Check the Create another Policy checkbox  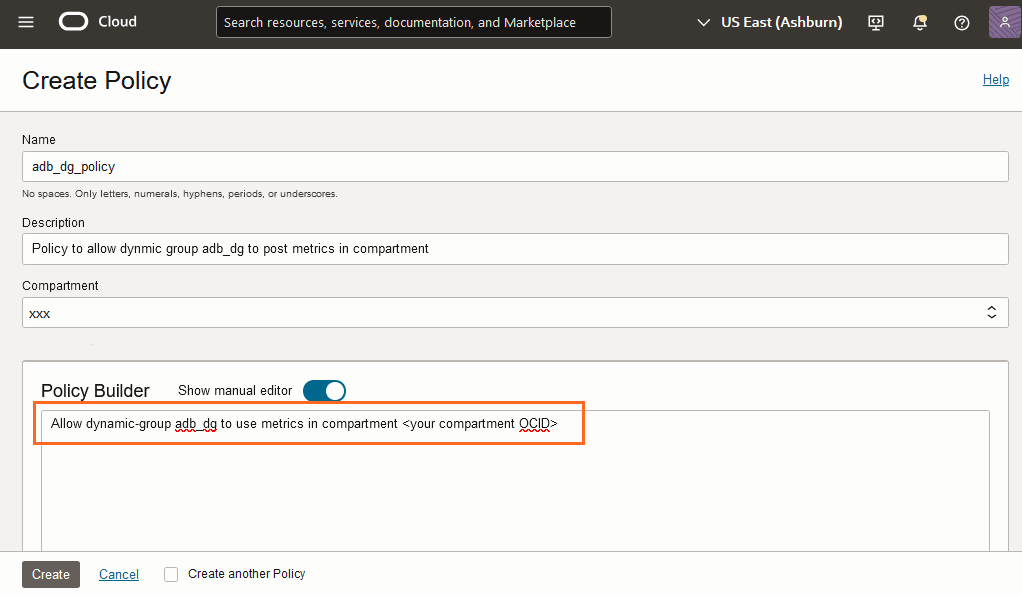[171, 574]
